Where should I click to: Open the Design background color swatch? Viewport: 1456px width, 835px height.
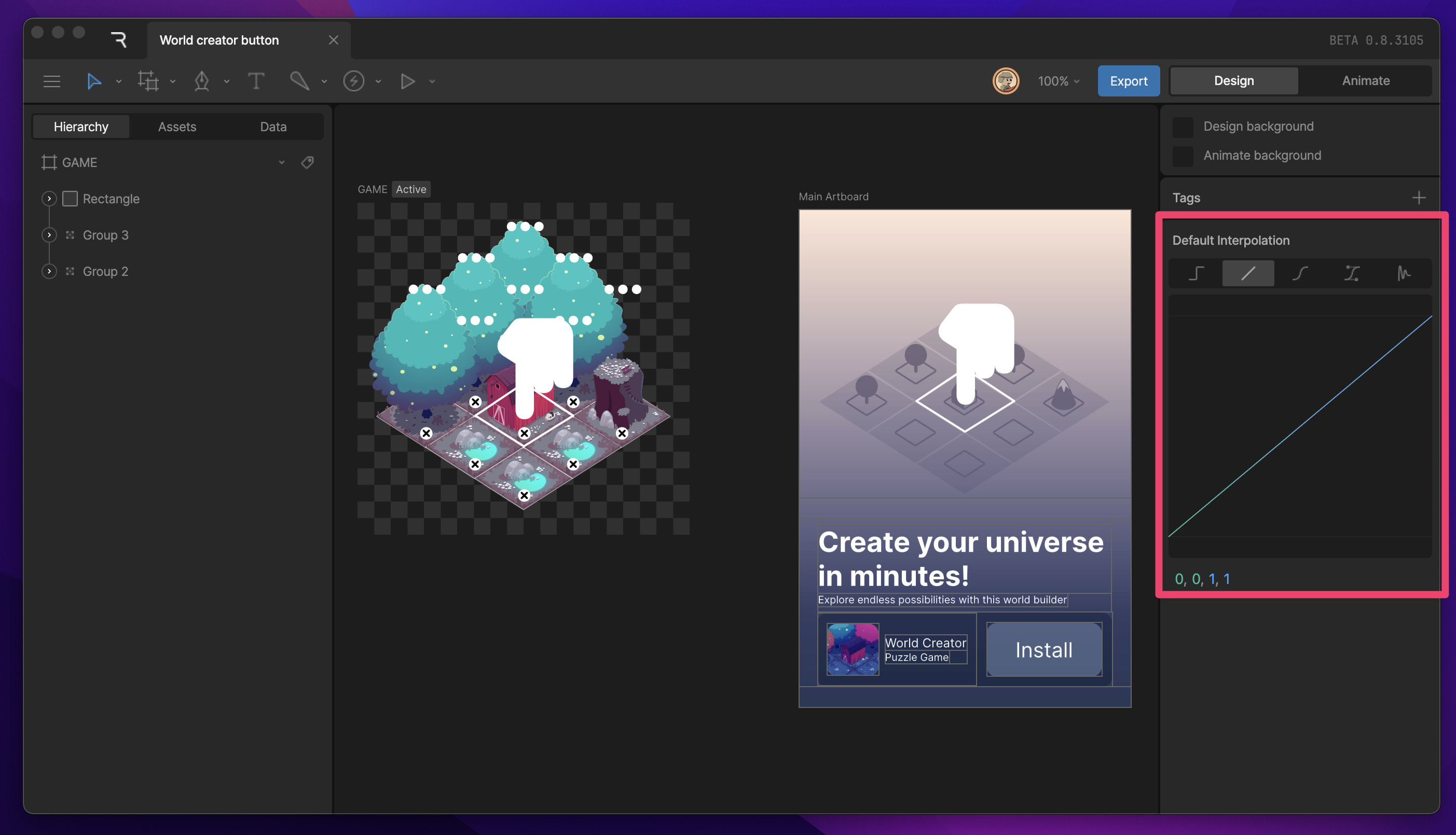1183,126
